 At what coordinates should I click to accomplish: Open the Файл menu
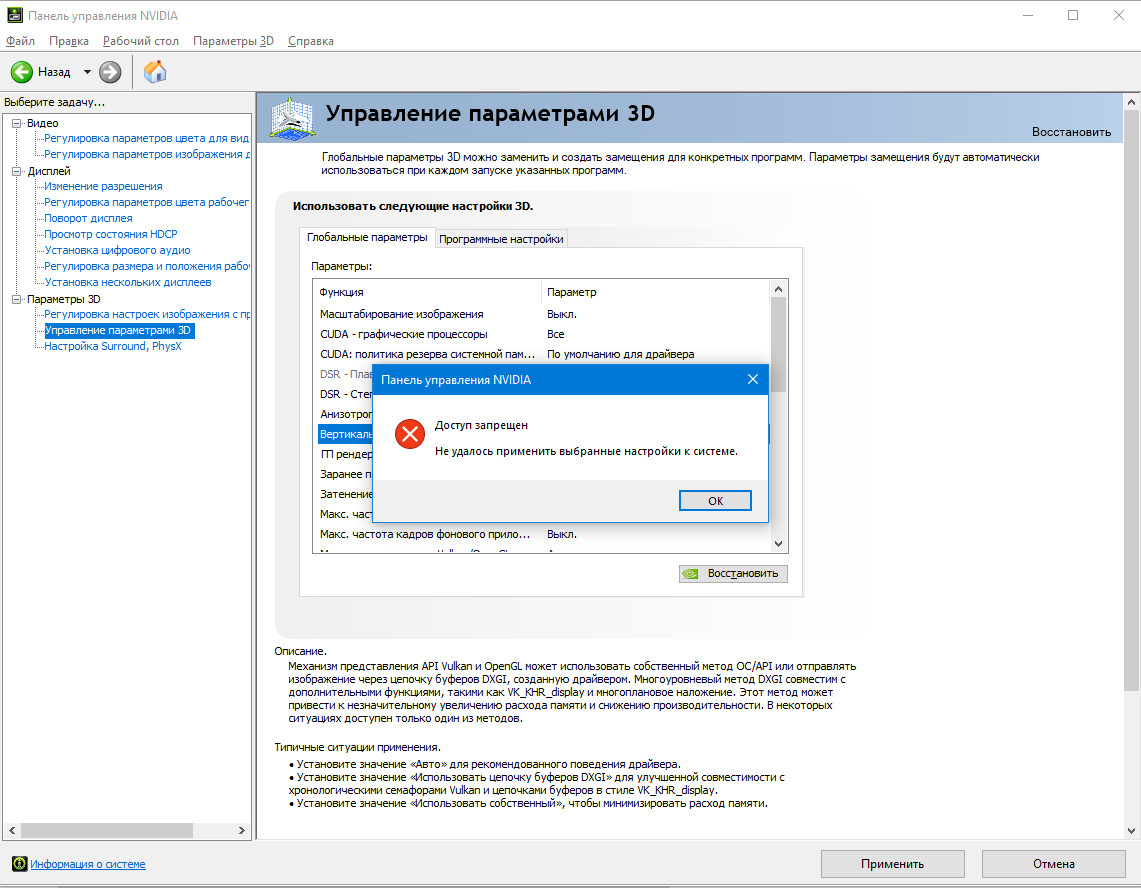20,41
